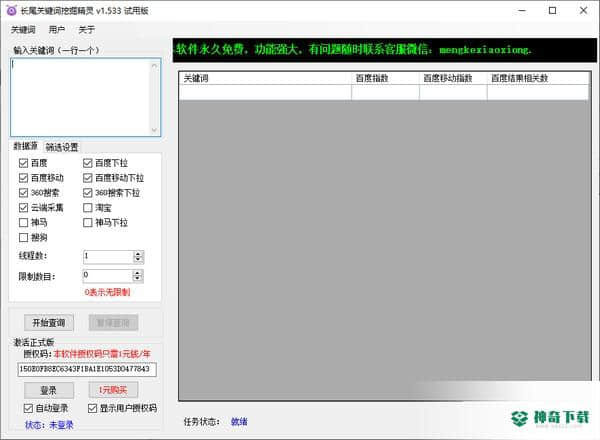The height and width of the screenshot is (440, 600).
Task: Click the authorization code input field
Action: click(x=87, y=369)
